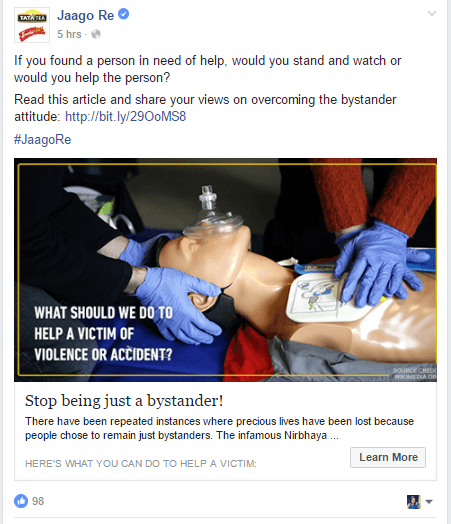
Task: Open the post options chevron menu
Action: 432,13
